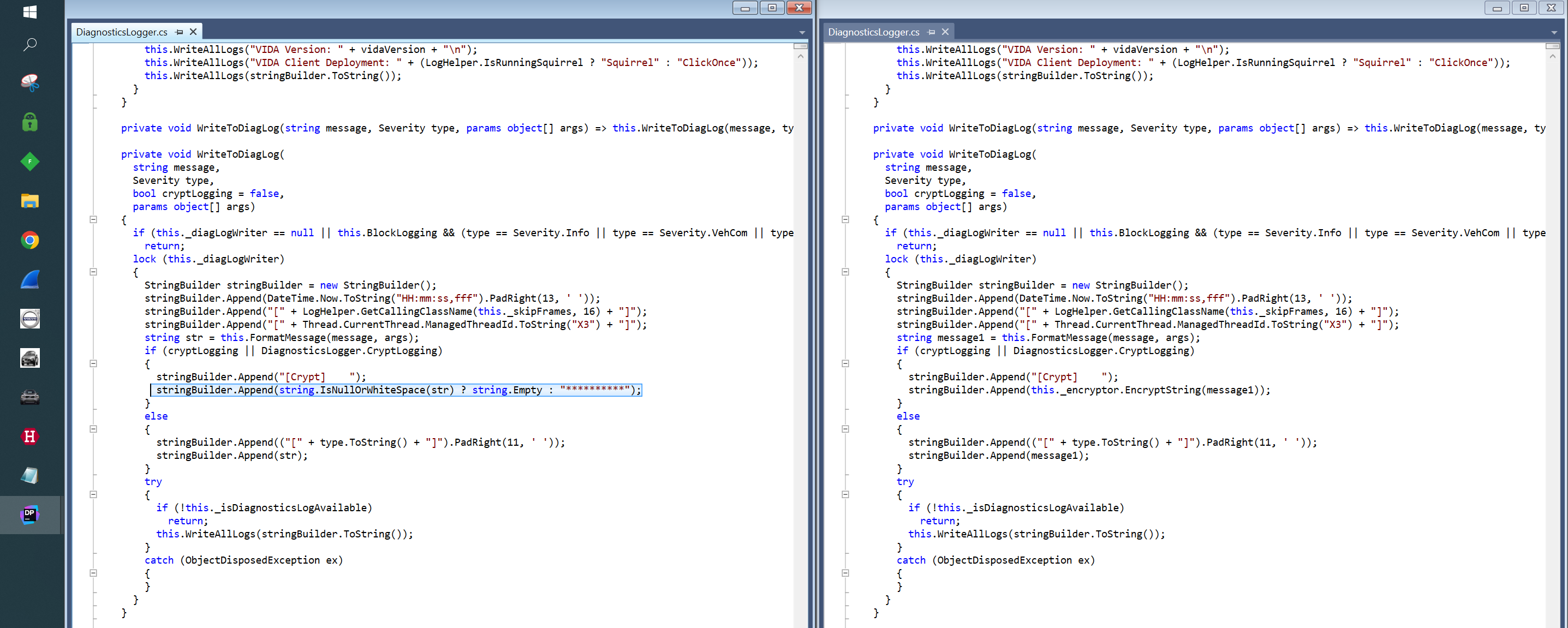Click "stringBuilder.Append(str);" in left window
This screenshot has width=1568, height=628.
click(232, 456)
